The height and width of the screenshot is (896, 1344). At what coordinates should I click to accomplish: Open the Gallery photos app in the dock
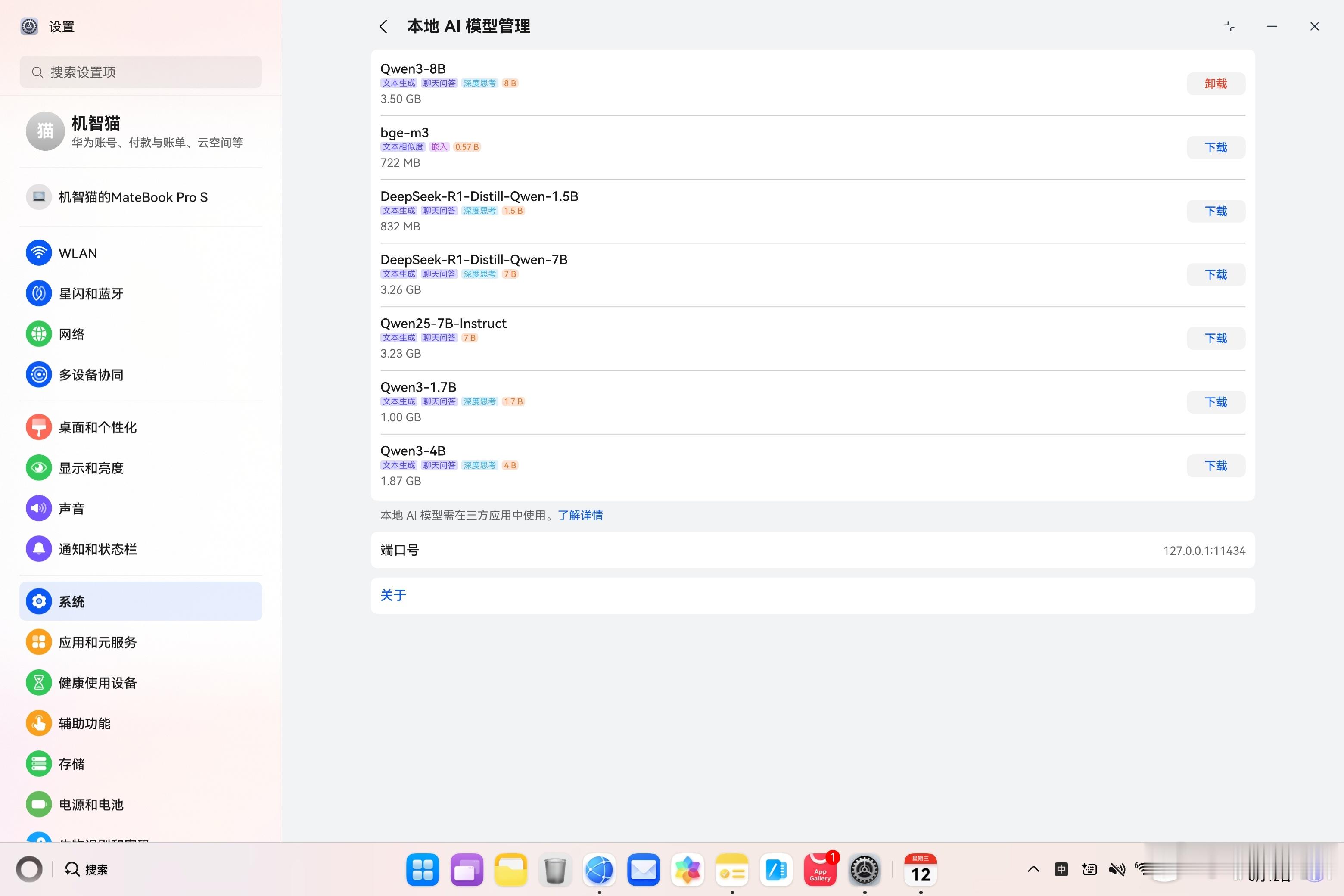click(x=688, y=870)
